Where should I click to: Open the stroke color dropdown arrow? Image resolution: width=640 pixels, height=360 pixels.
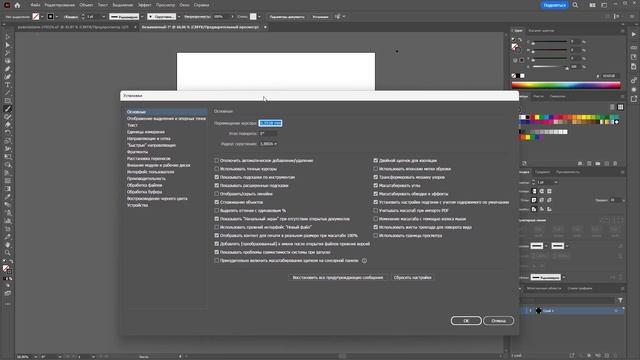tap(56, 17)
